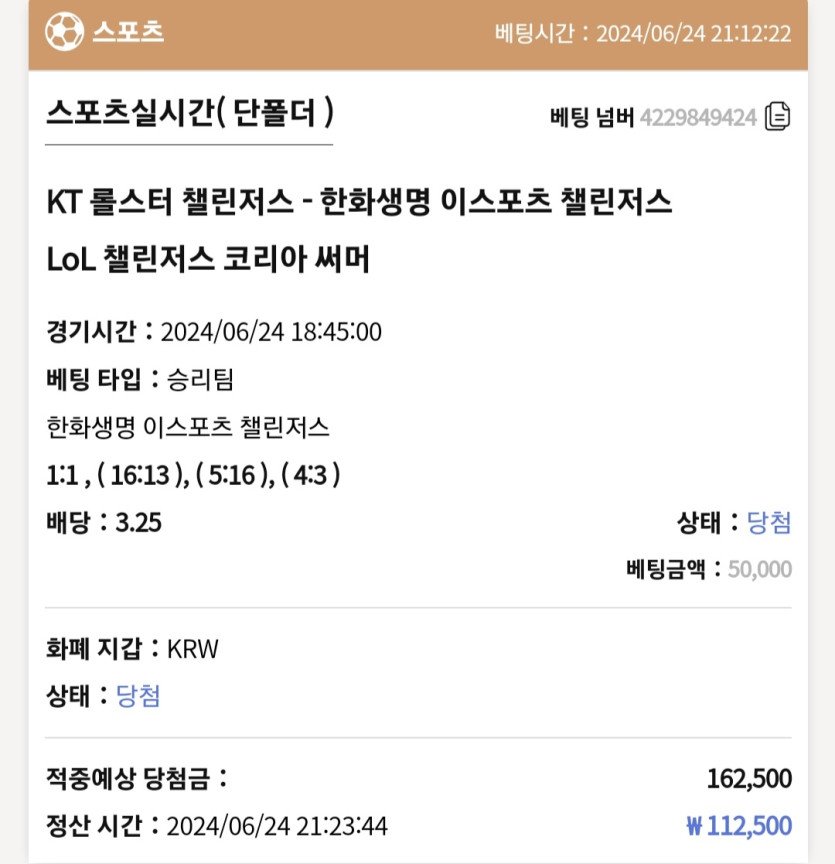Copy the betting number using the copy icon
The height and width of the screenshot is (864, 835).
tap(777, 117)
